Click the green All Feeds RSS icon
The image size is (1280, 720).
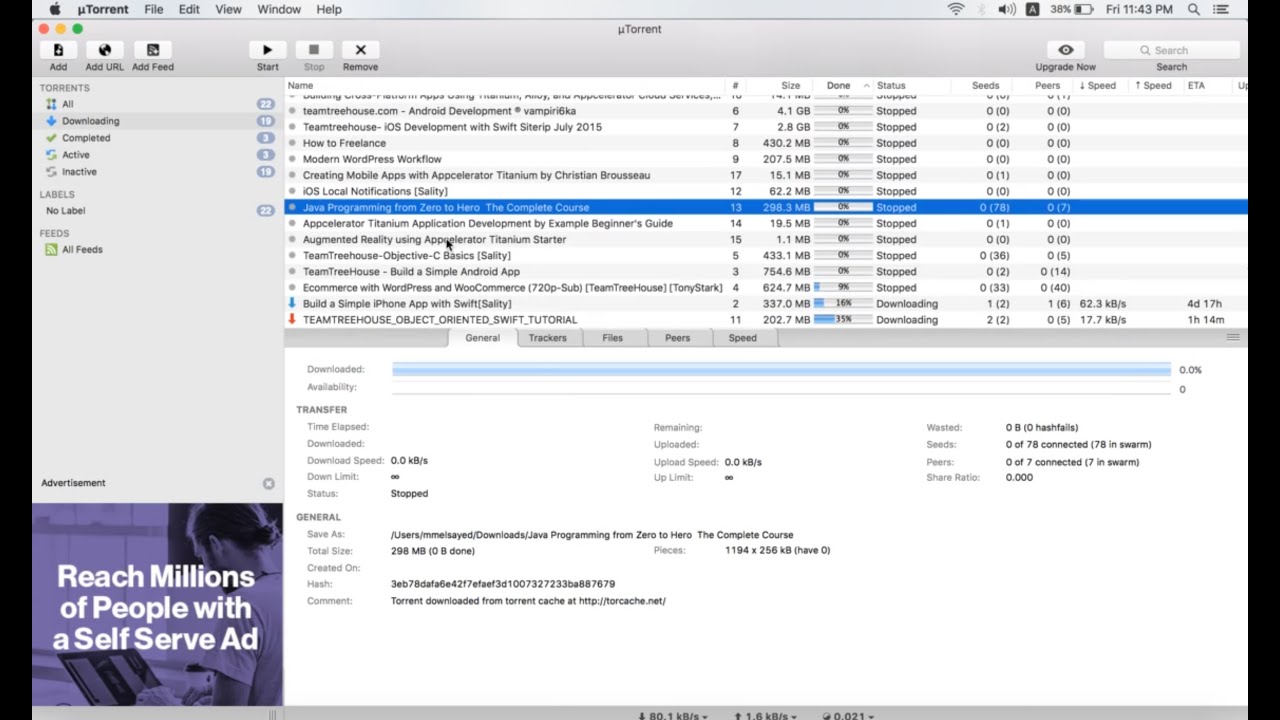[52, 250]
